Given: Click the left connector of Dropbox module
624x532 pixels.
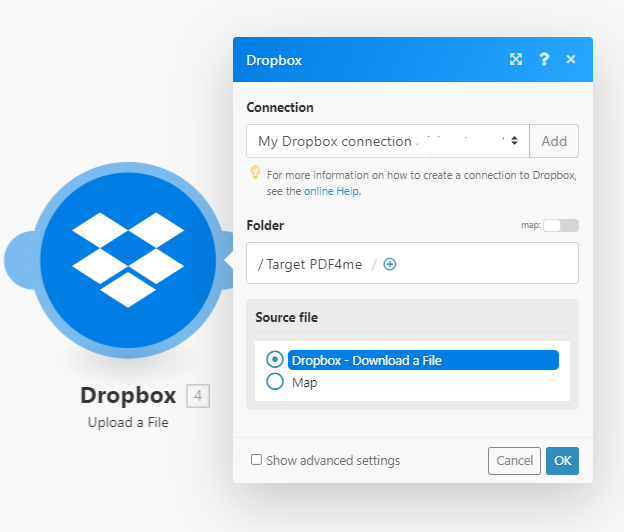Looking at the screenshot, I should [18, 260].
